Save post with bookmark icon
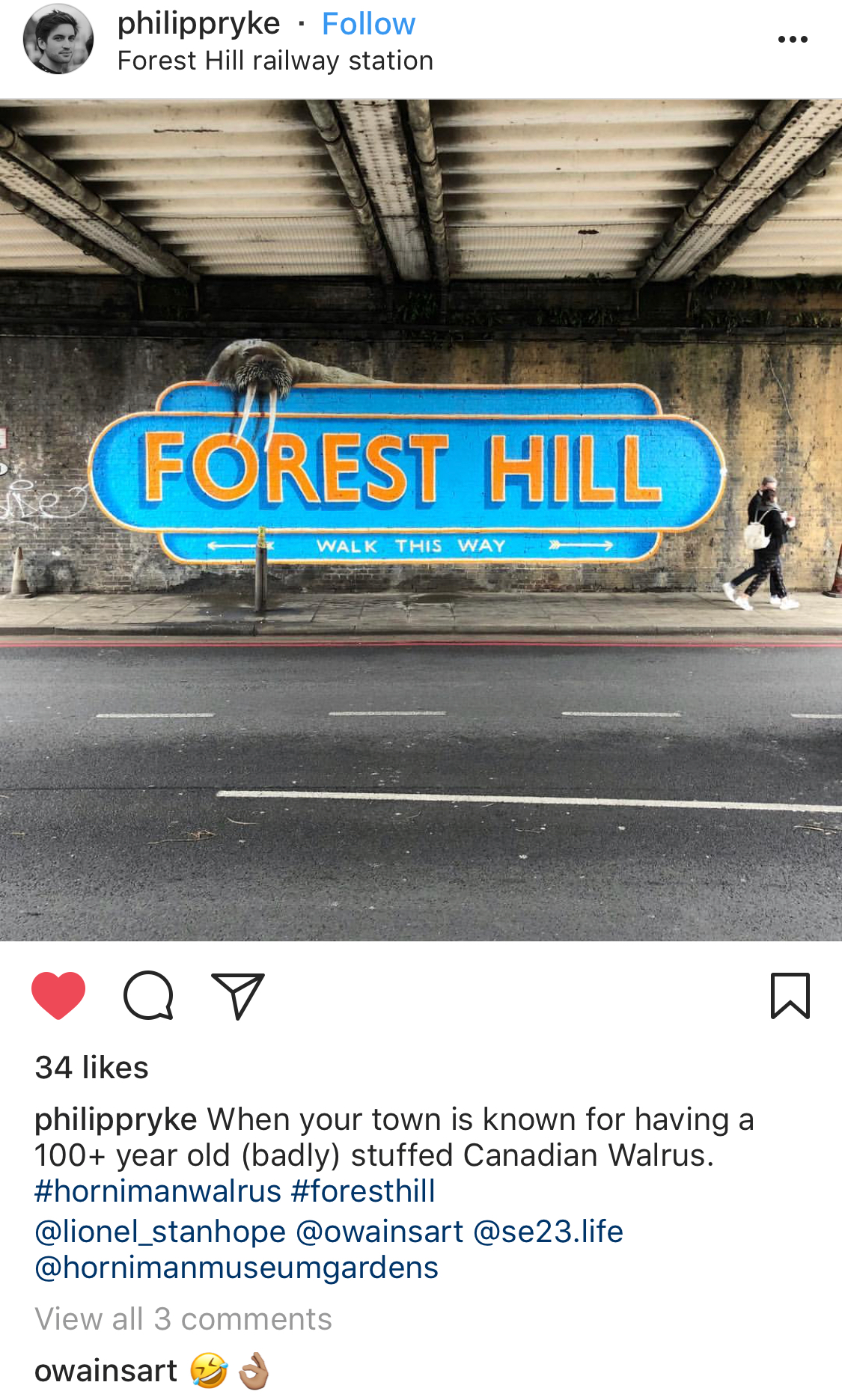Screen dimensions: 842x1400 790,996
